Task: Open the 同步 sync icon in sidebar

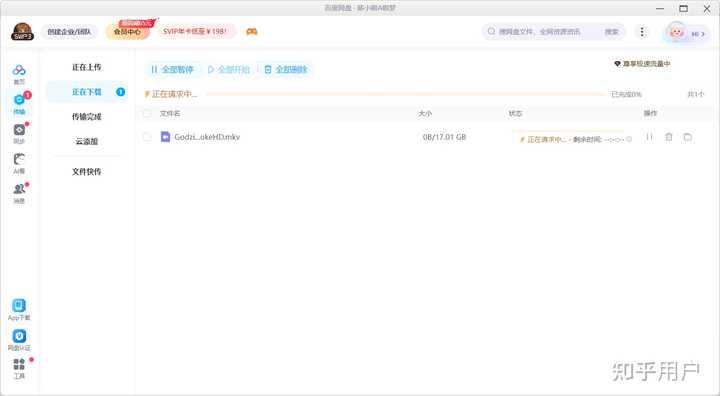Action: click(19, 130)
